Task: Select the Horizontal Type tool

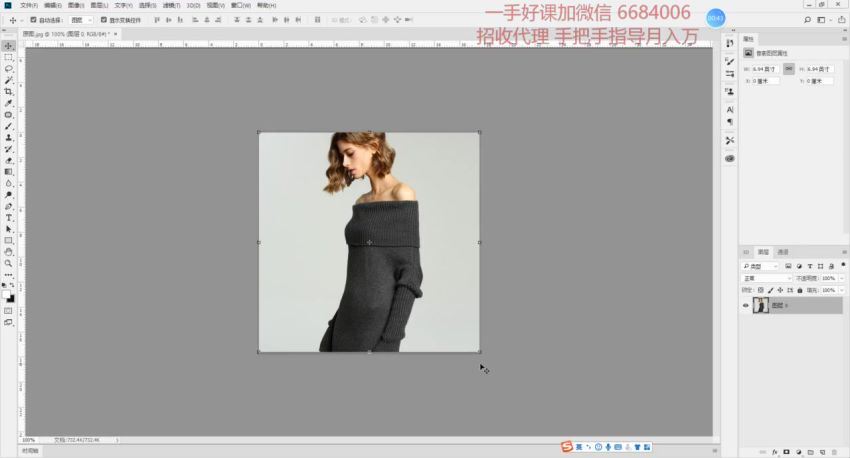Action: pos(9,217)
